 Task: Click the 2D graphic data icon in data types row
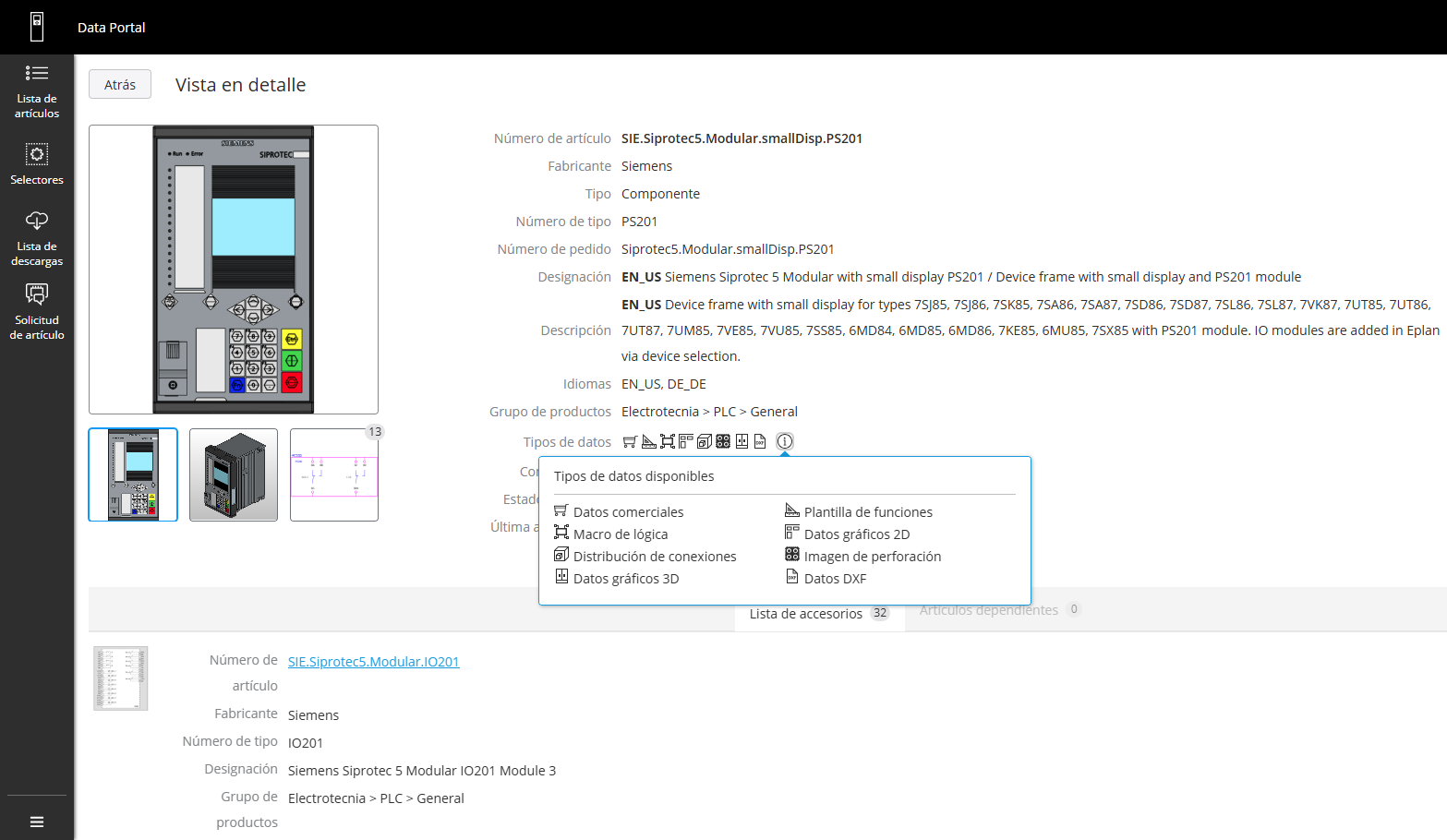[x=685, y=442]
